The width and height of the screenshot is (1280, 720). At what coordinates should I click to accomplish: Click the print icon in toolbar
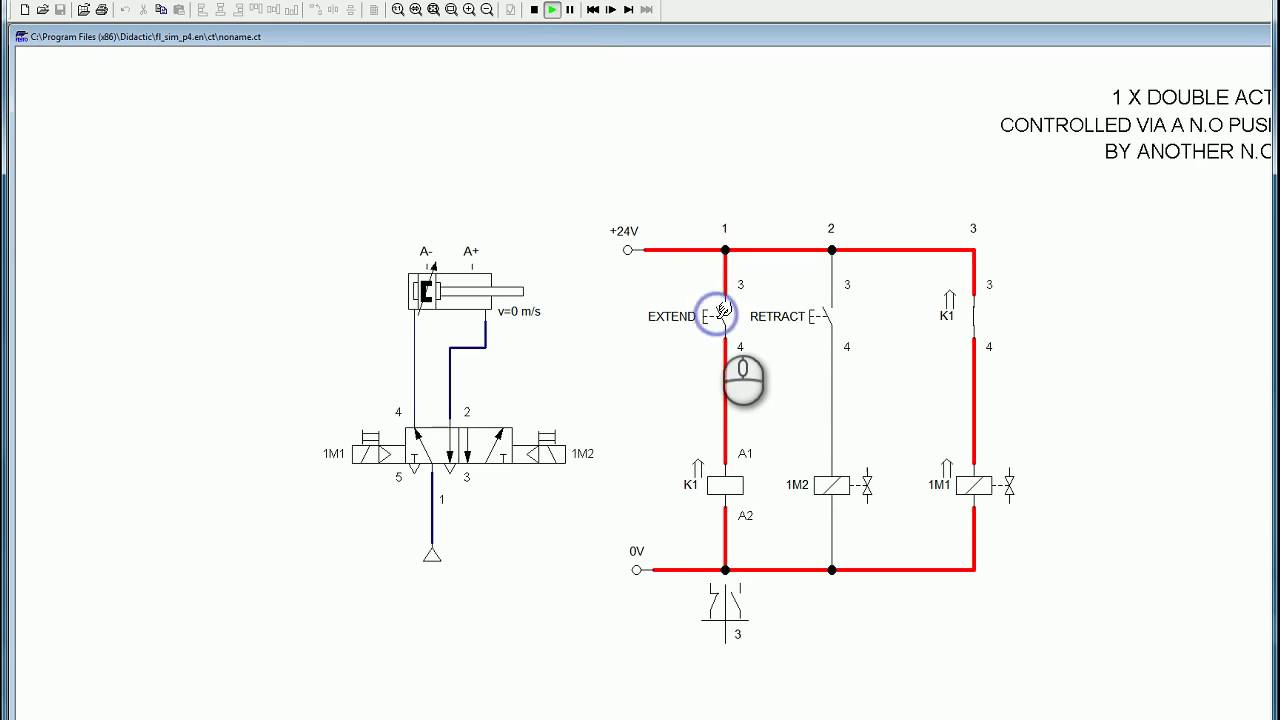click(102, 10)
